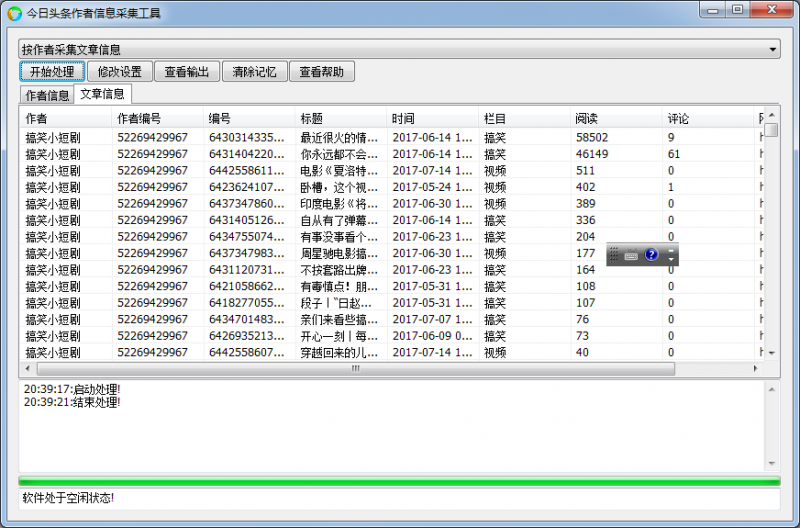Select row titled 亲们来看些搞...
Viewport: 800px width, 528px height.
[391, 319]
